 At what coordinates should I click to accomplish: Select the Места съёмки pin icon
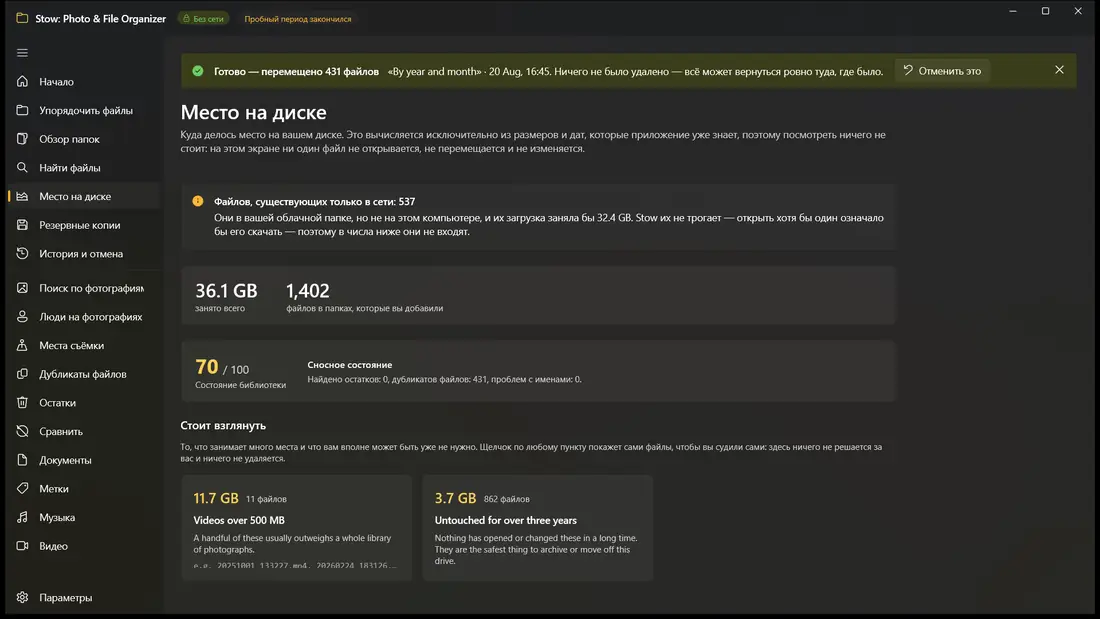[x=22, y=345]
